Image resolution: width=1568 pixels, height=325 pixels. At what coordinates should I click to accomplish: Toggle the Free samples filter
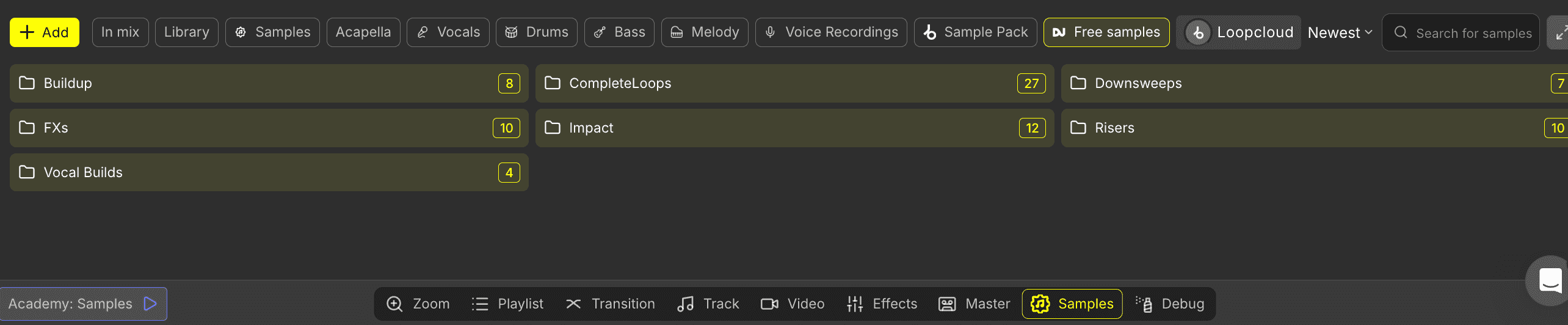[1106, 32]
